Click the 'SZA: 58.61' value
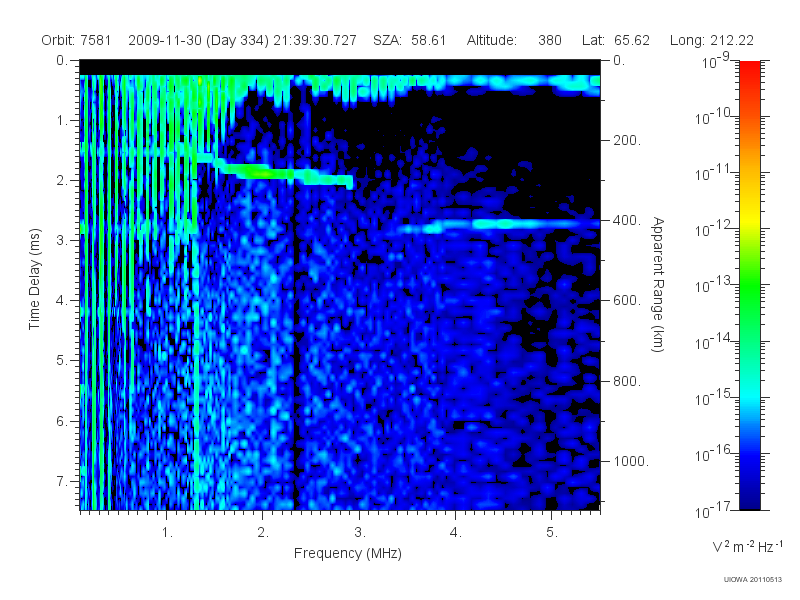 [x=409, y=40]
